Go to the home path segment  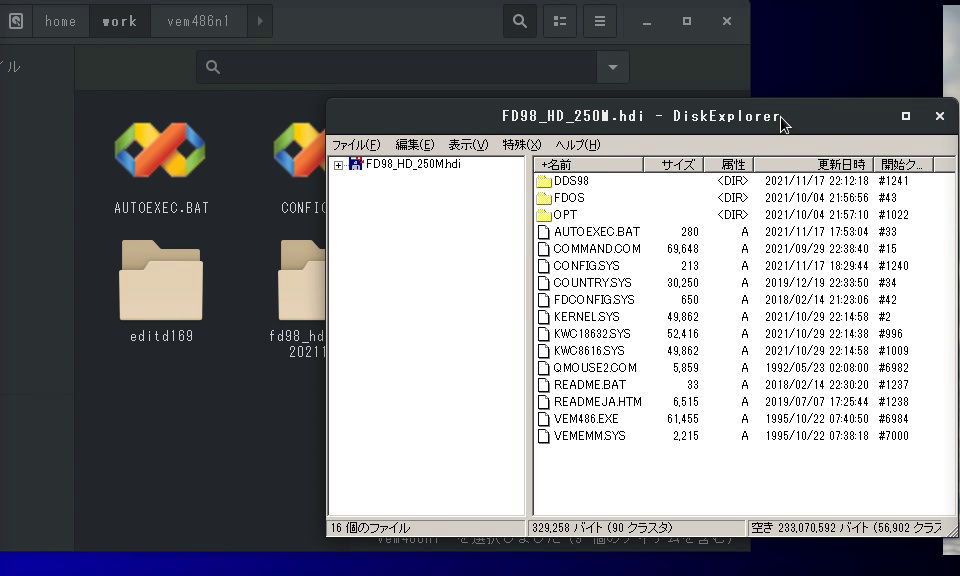pyautogui.click(x=61, y=21)
